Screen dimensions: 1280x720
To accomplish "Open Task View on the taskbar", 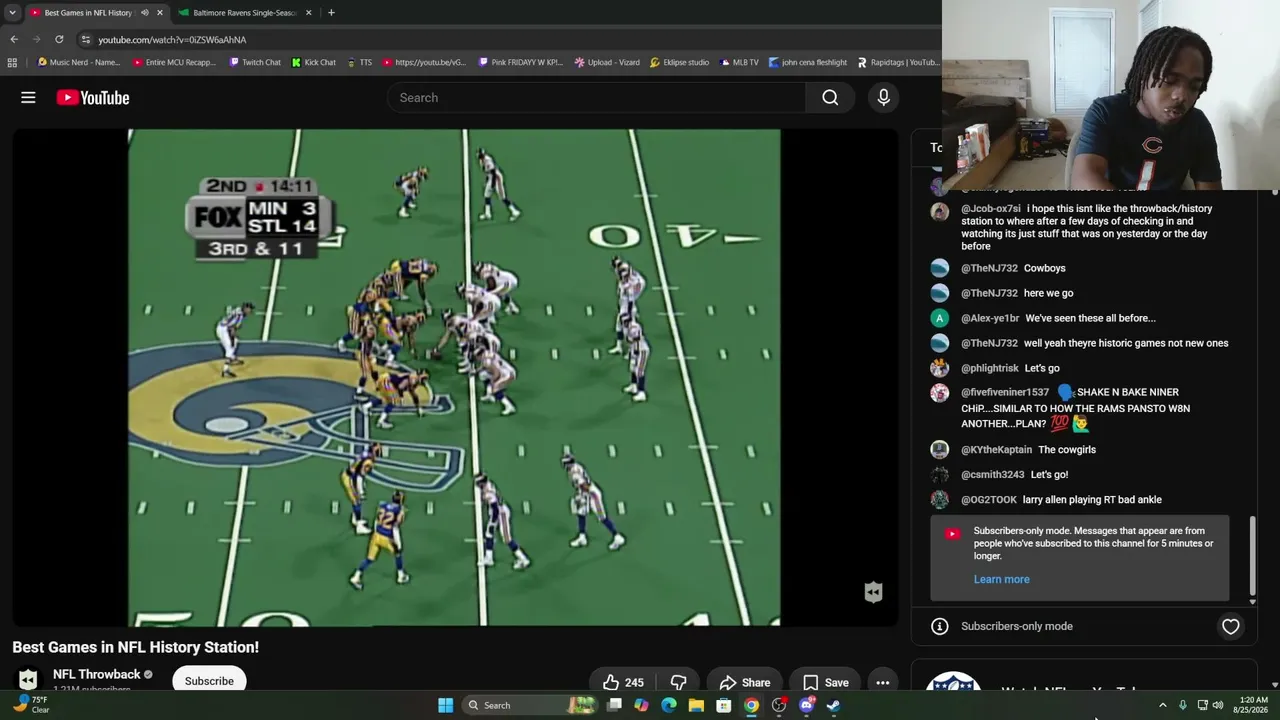I will click(615, 705).
